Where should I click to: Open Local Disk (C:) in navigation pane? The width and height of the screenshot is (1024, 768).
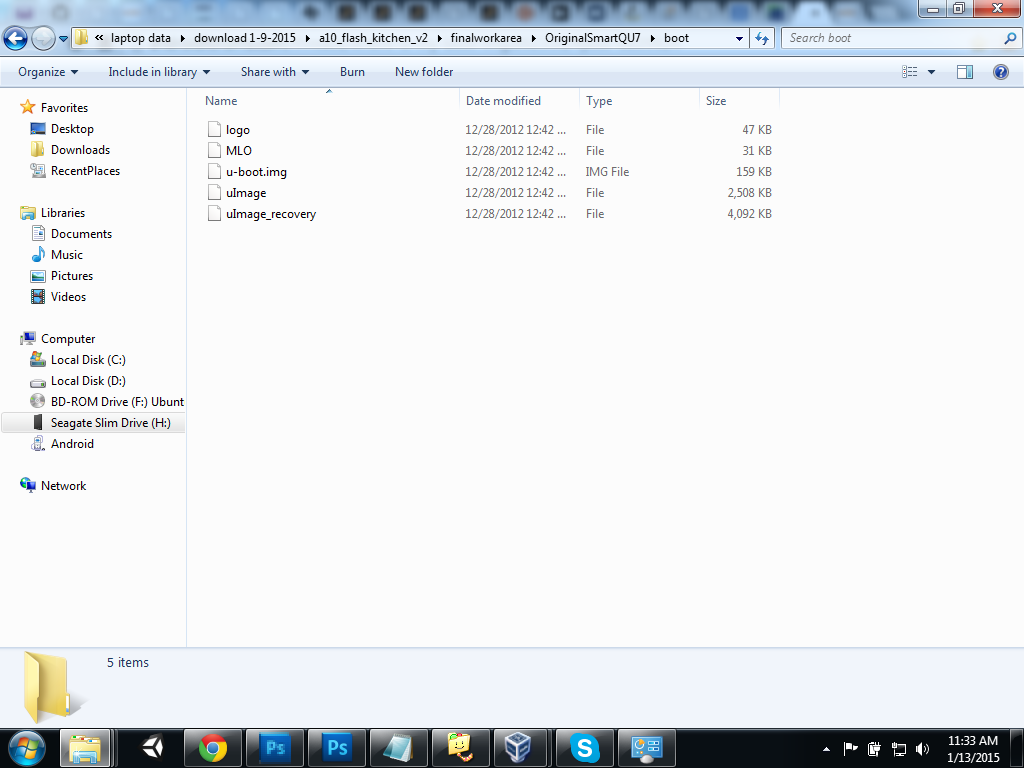[x=88, y=360]
